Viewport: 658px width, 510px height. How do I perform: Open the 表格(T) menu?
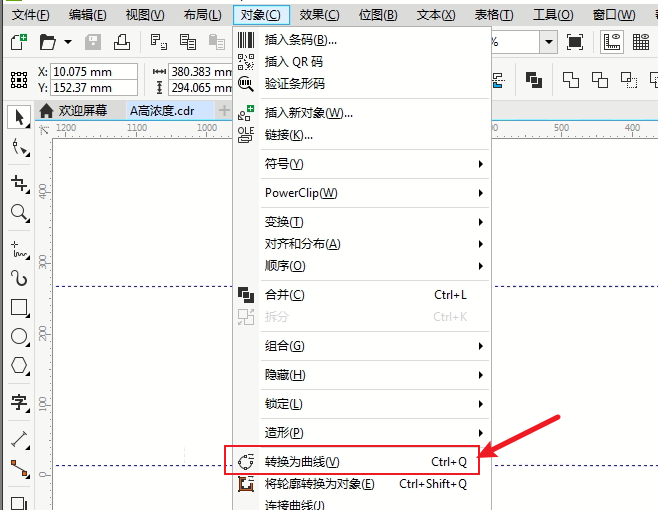point(494,15)
